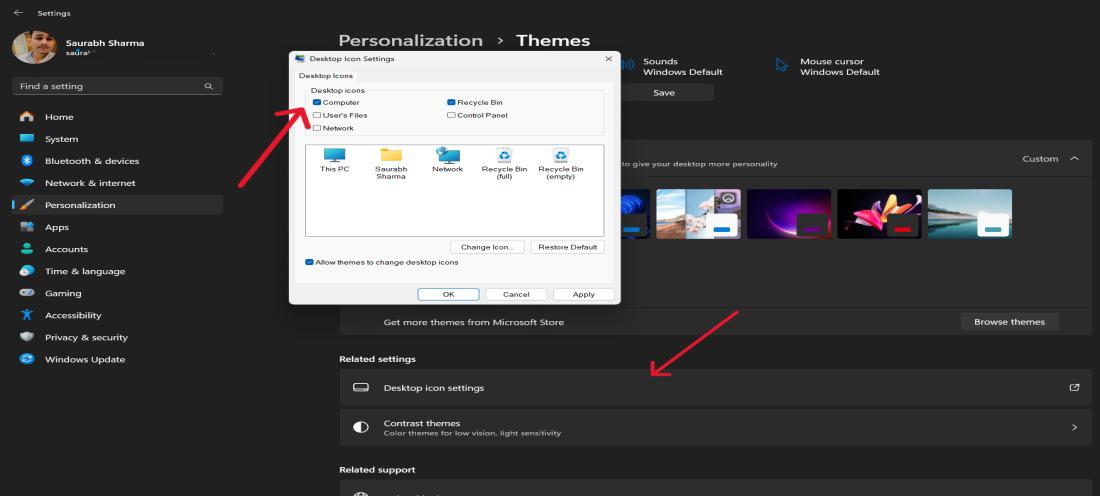Click the System monitor icon
This screenshot has height=496, width=1100.
pos(27,138)
